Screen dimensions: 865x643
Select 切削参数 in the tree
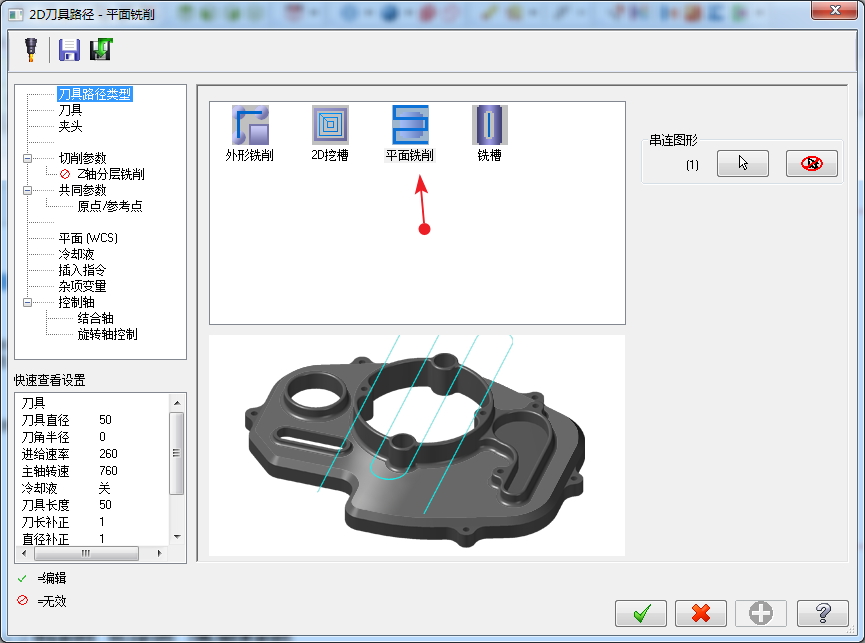[82, 158]
